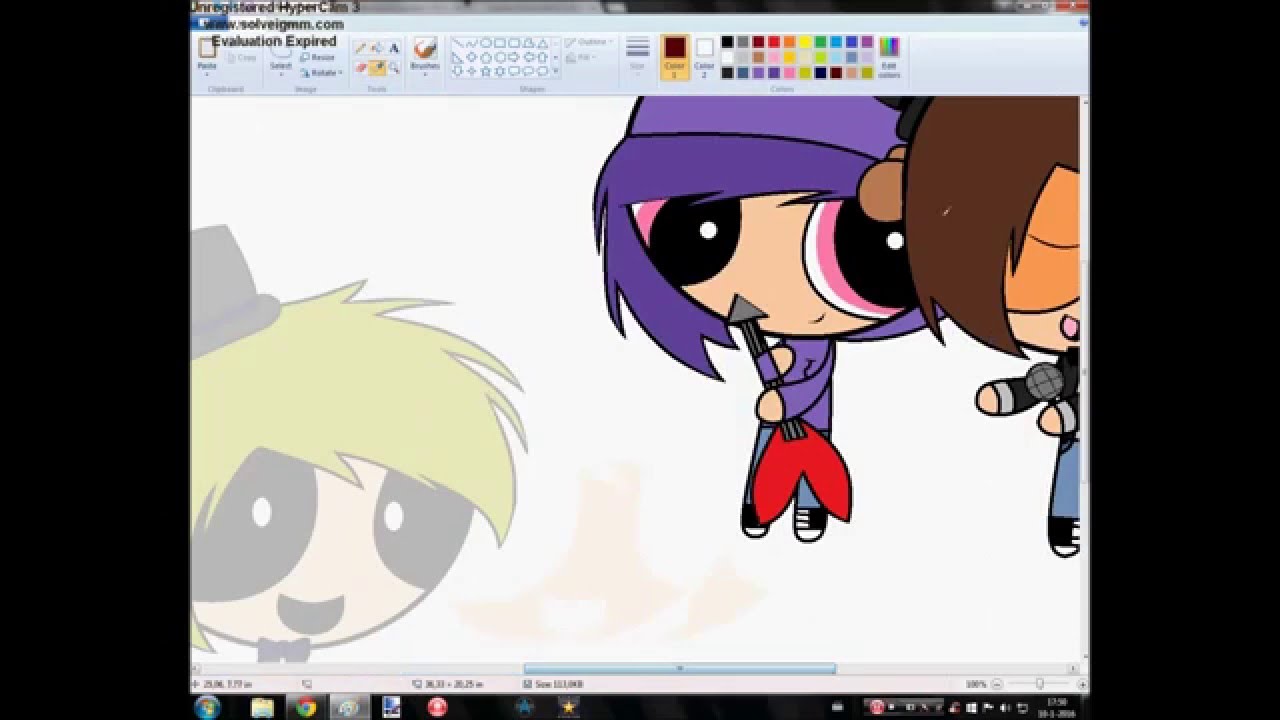Screen dimensions: 1280x720
Task: Click the Paste clipboard icon
Action: [x=207, y=49]
